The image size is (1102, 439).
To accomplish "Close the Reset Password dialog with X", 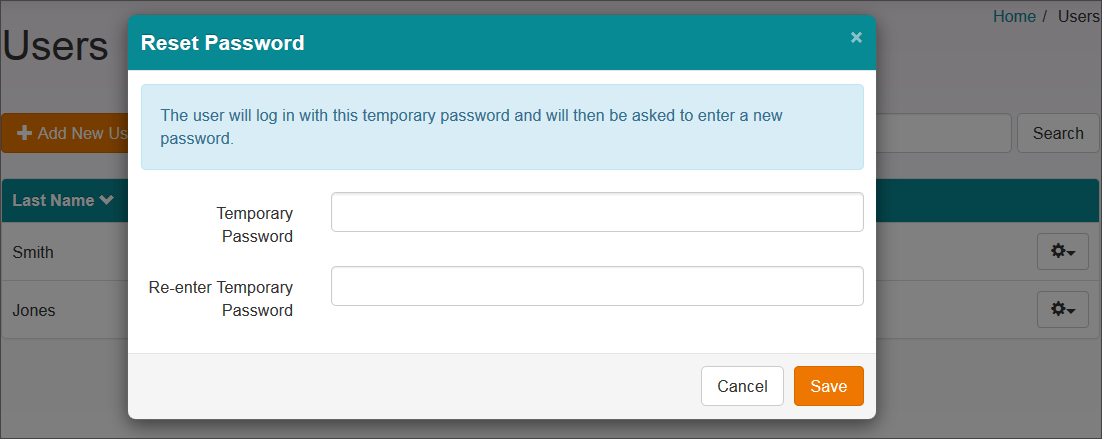I will (856, 38).
